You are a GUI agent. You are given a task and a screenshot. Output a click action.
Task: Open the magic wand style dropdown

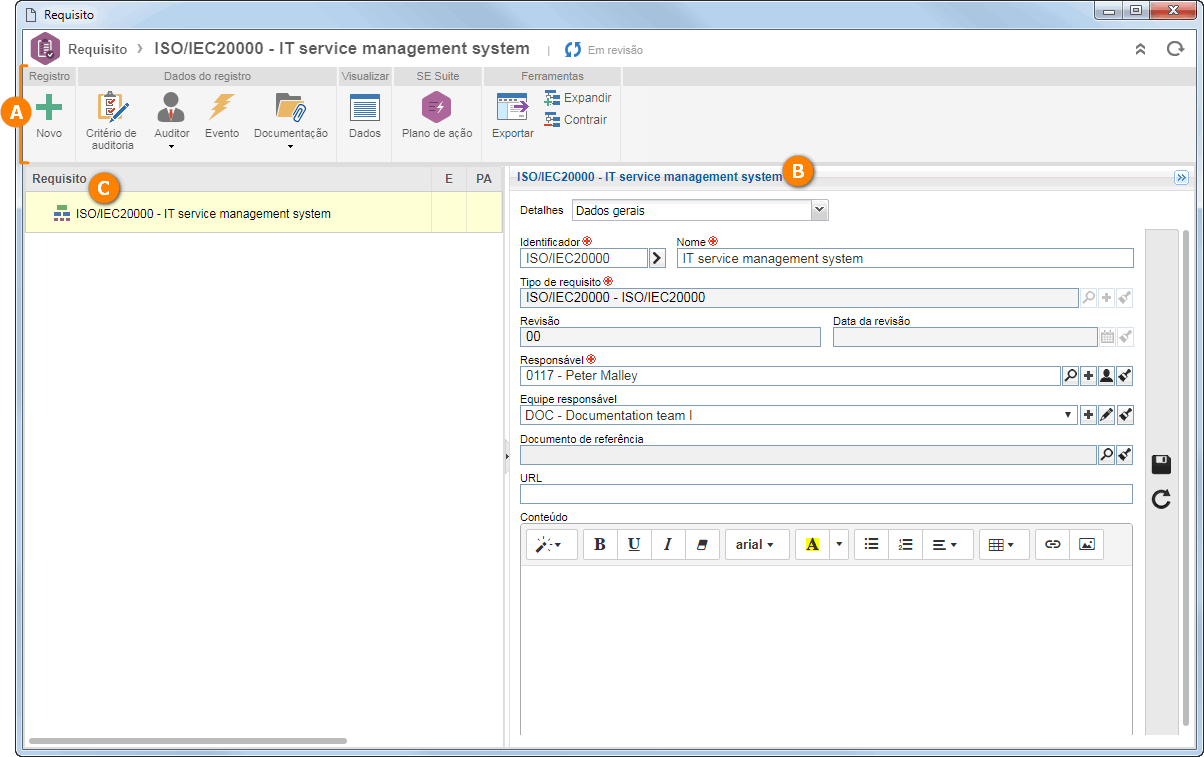(552, 544)
